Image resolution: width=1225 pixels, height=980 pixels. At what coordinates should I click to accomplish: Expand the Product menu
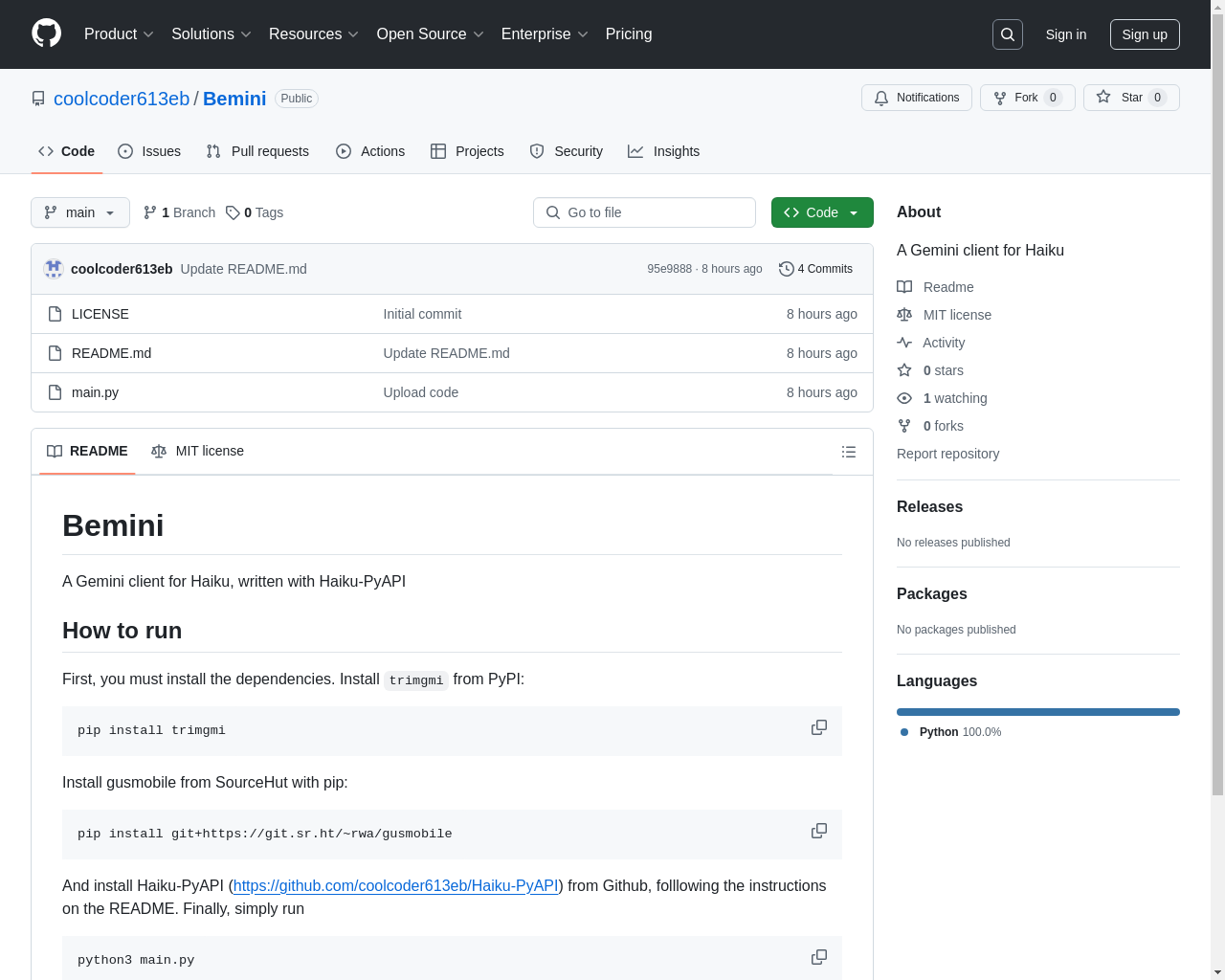click(x=119, y=34)
